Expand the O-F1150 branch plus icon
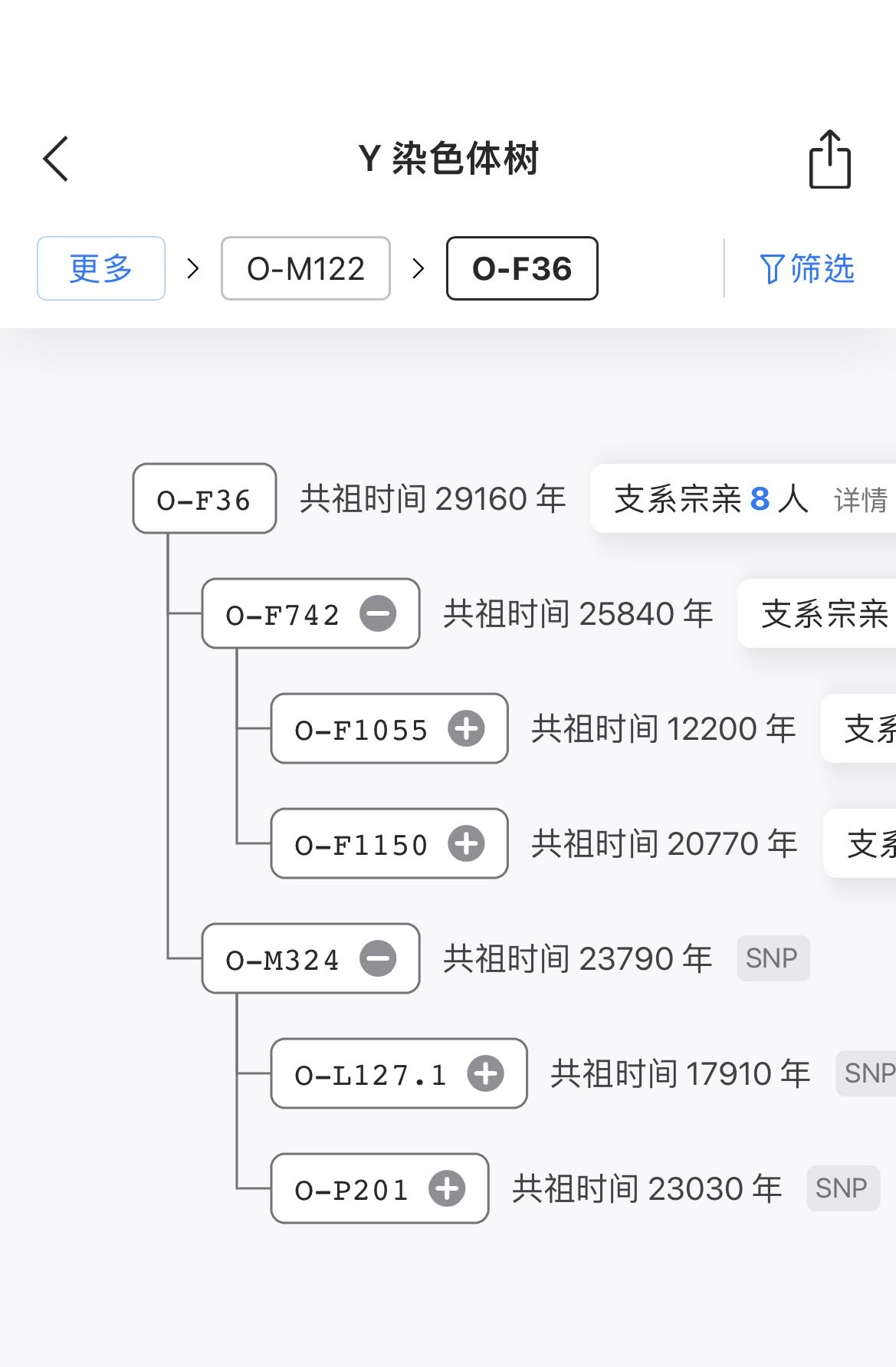 tap(467, 844)
